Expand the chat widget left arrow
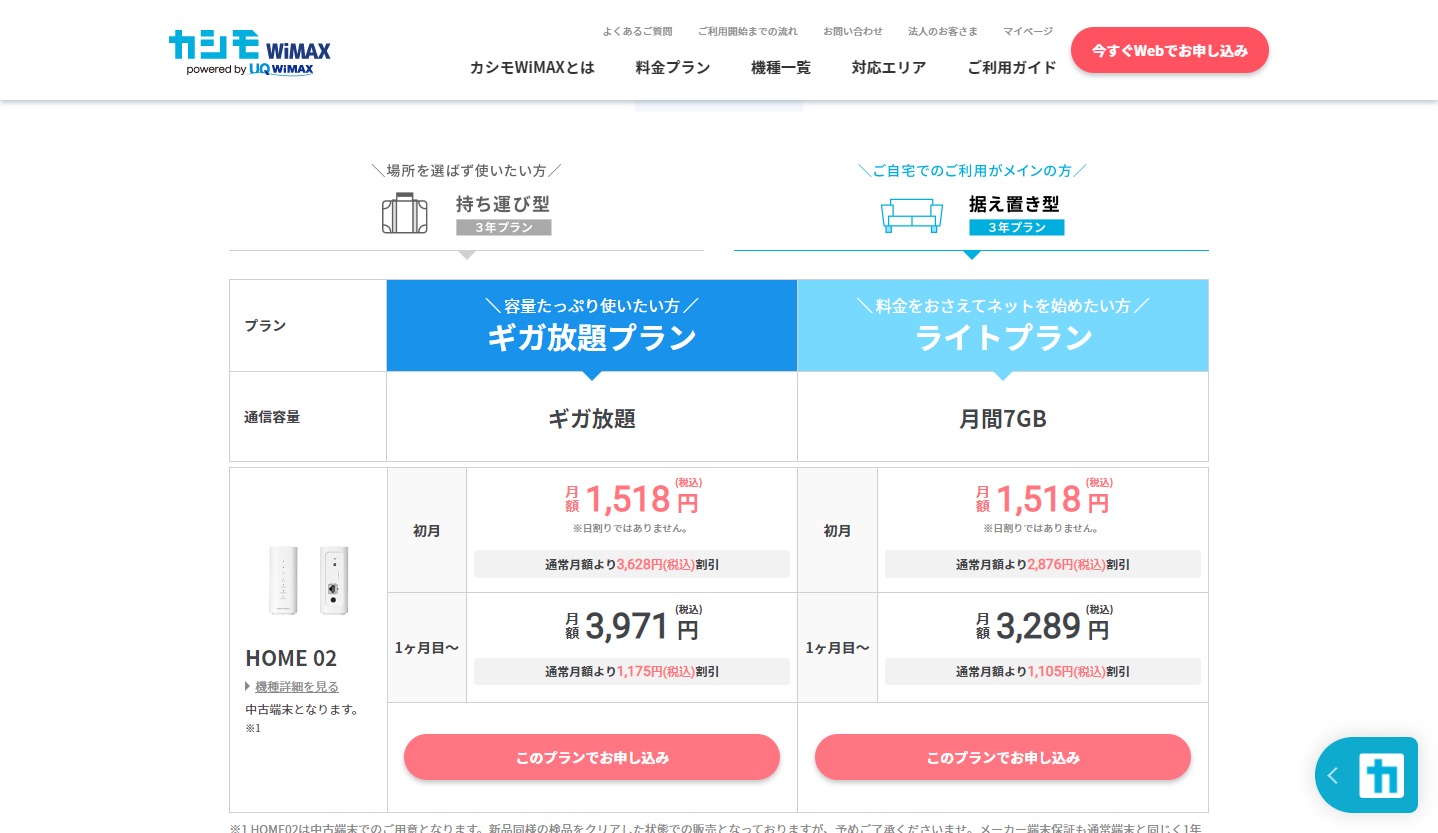The height and width of the screenshot is (833, 1438). click(x=1332, y=776)
